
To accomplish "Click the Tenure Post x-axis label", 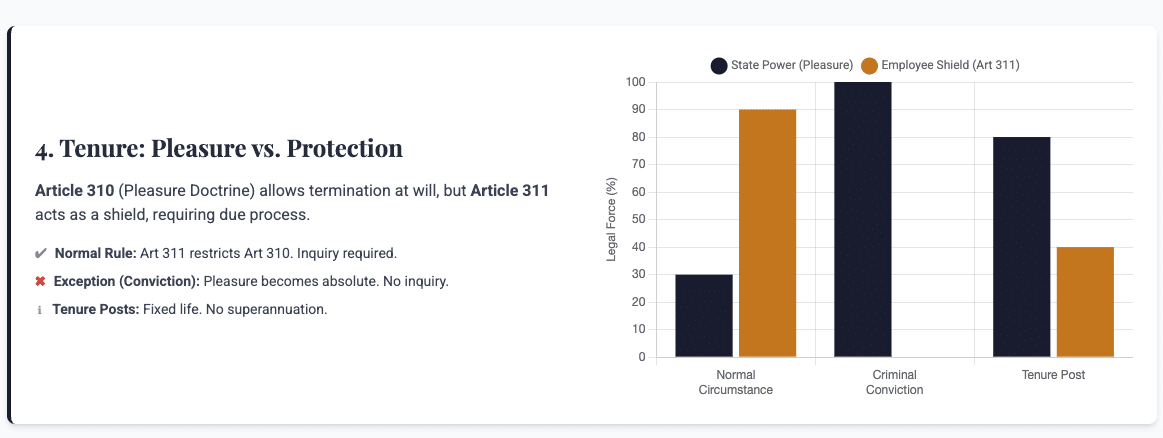I will click(1053, 375).
